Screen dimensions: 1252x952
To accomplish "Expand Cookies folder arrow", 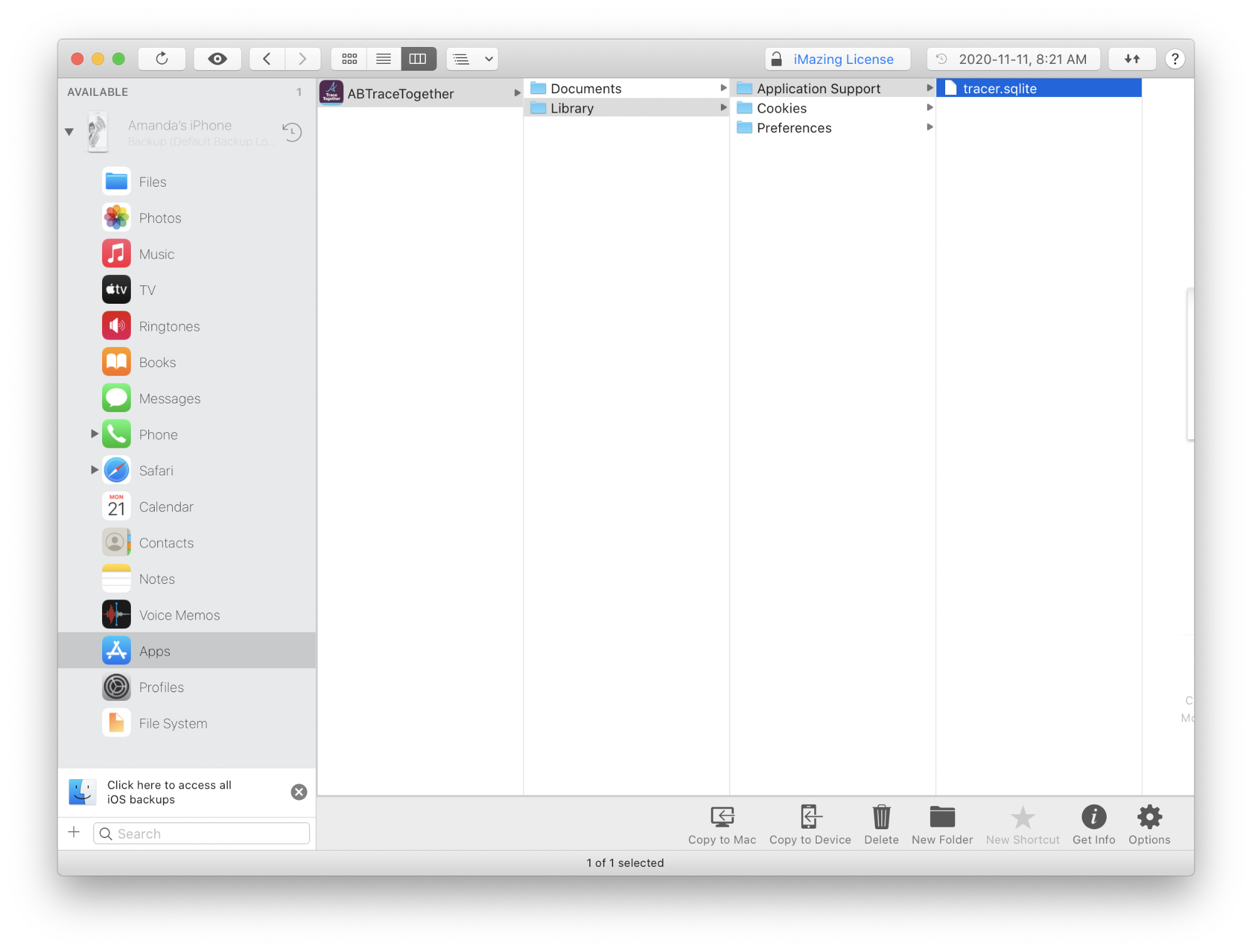I will click(x=930, y=108).
